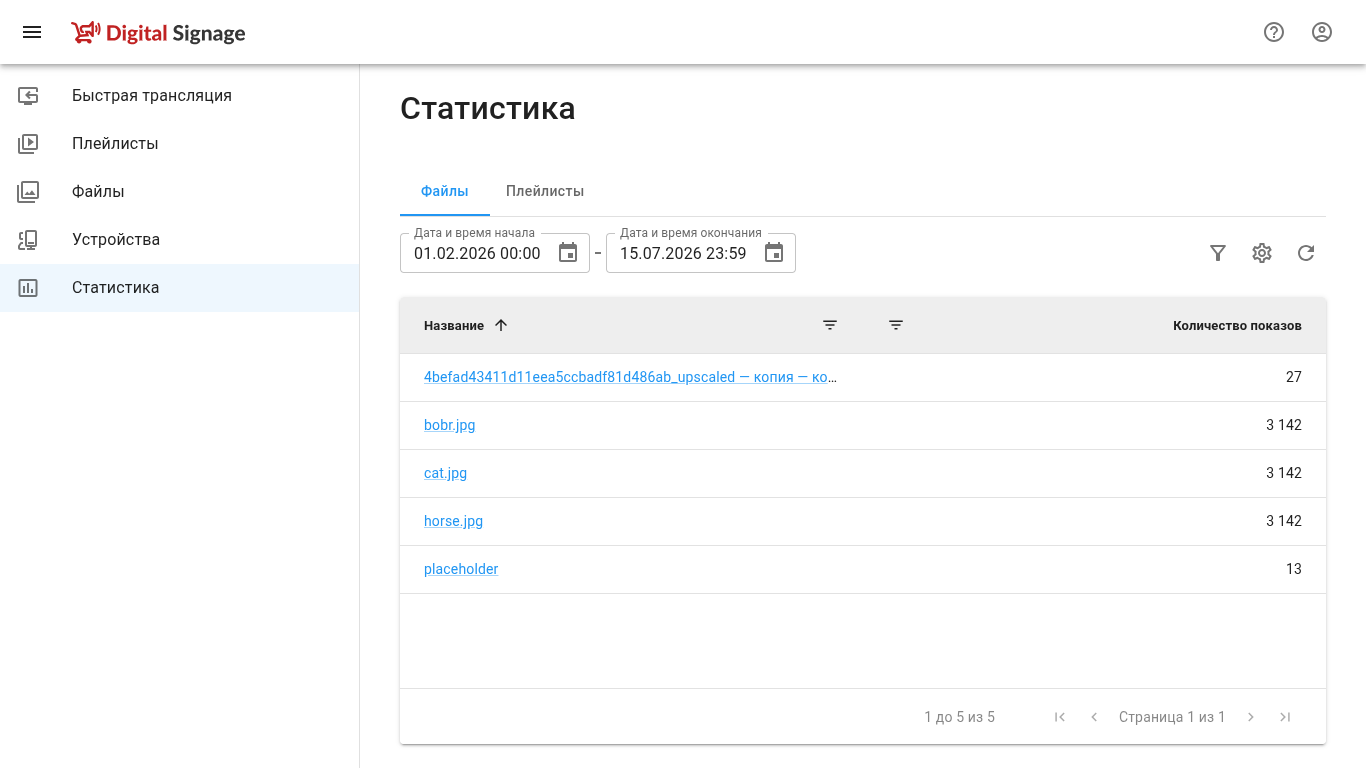This screenshot has height=768, width=1366.
Task: Click the 3 142 count for cat.jpg
Action: (1284, 473)
